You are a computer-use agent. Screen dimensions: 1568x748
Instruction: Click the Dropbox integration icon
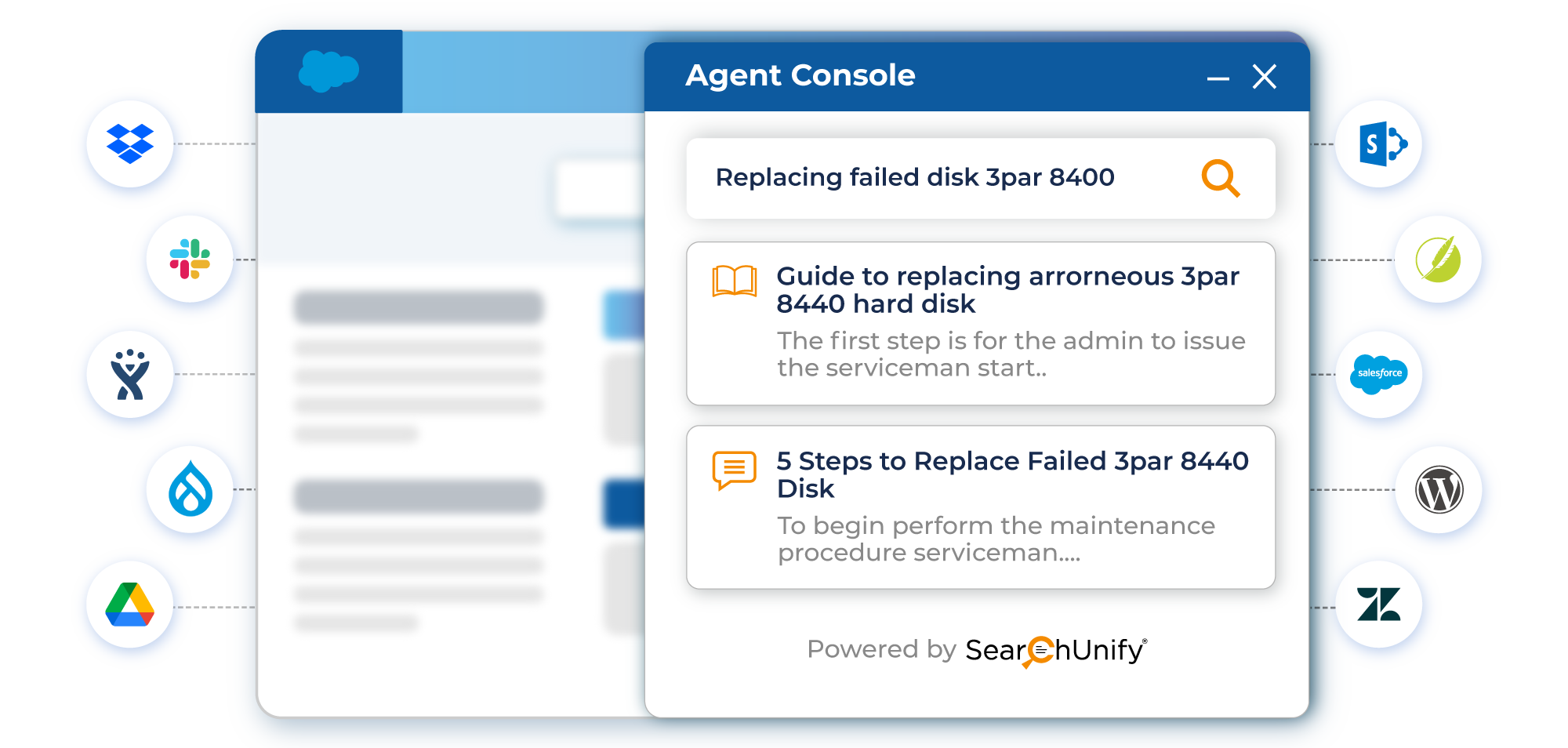[x=130, y=143]
